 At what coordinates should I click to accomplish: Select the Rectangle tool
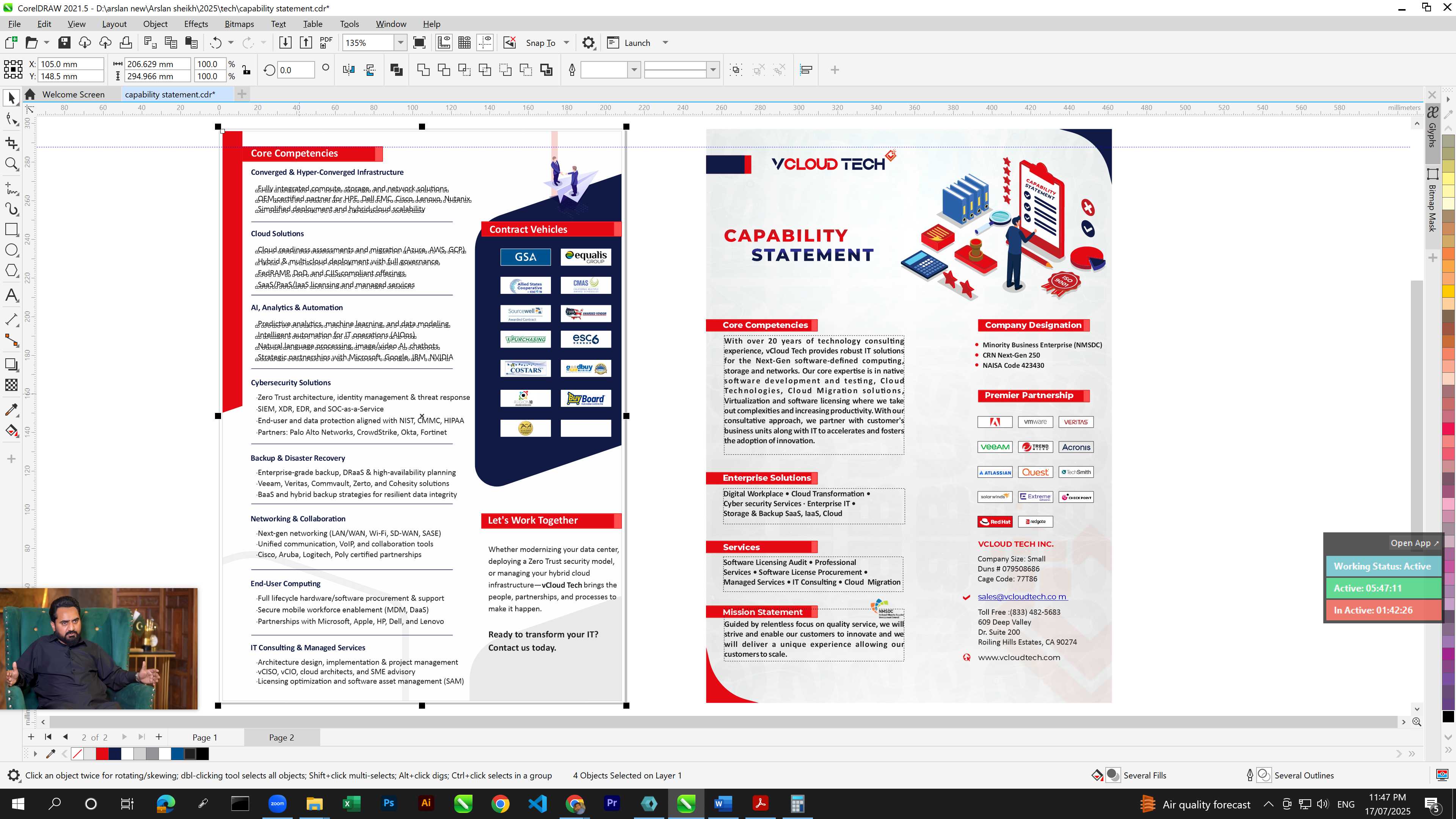(x=11, y=229)
